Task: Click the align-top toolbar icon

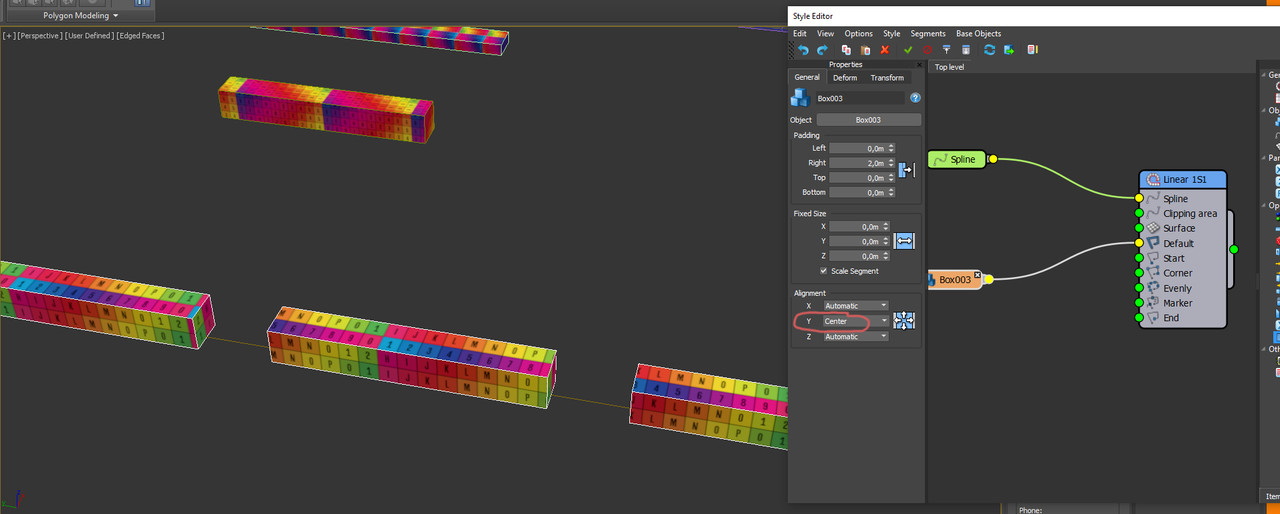Action: click(946, 50)
